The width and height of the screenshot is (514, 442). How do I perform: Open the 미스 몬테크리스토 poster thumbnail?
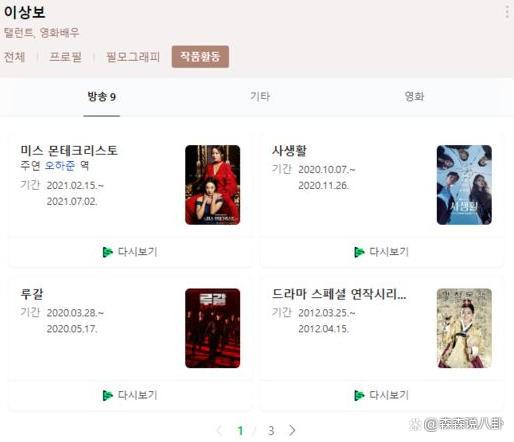(213, 185)
